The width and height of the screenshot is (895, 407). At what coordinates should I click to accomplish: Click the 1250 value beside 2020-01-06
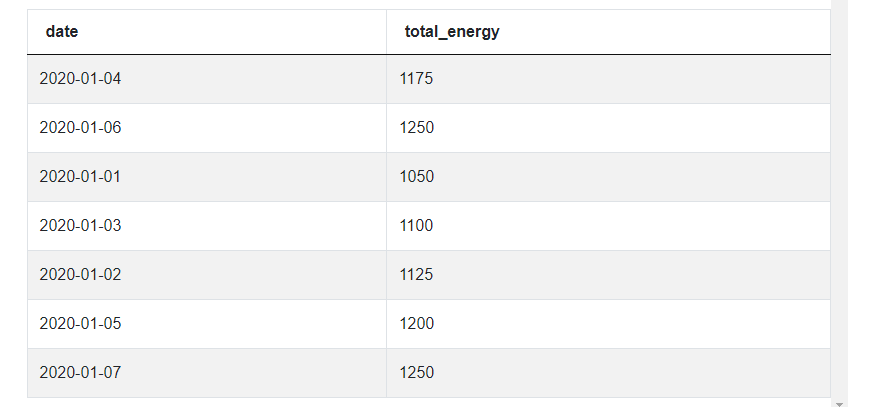point(608,128)
